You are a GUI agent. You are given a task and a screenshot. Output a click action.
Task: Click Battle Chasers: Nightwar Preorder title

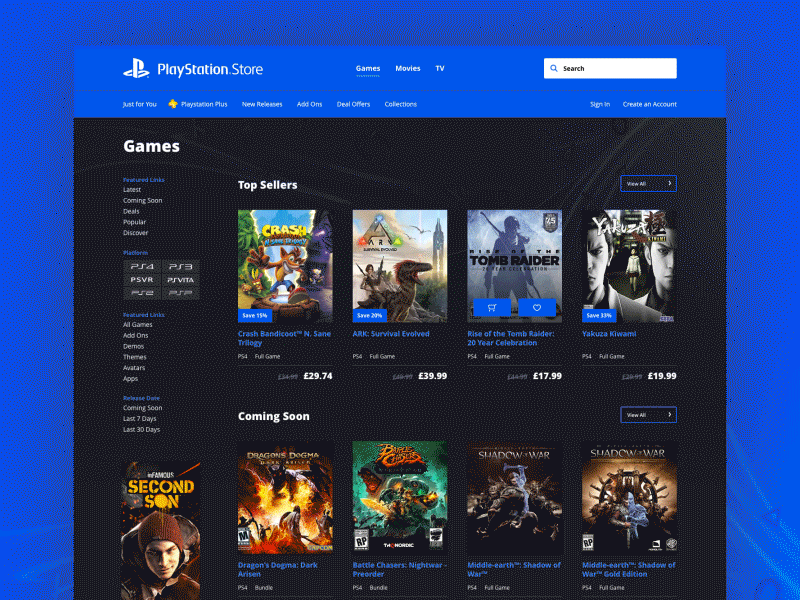click(399, 569)
